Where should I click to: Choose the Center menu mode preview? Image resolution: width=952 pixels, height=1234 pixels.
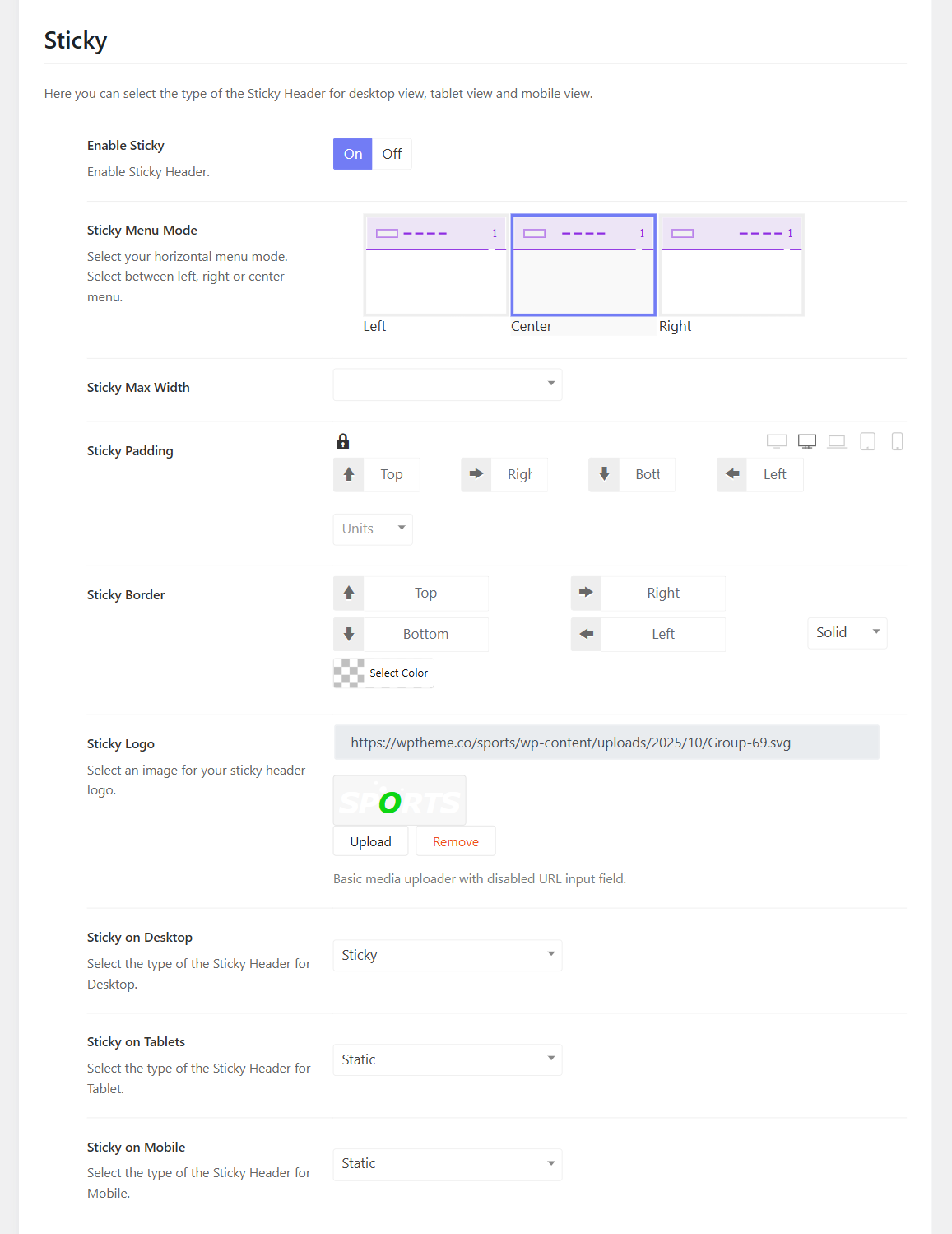click(x=583, y=264)
